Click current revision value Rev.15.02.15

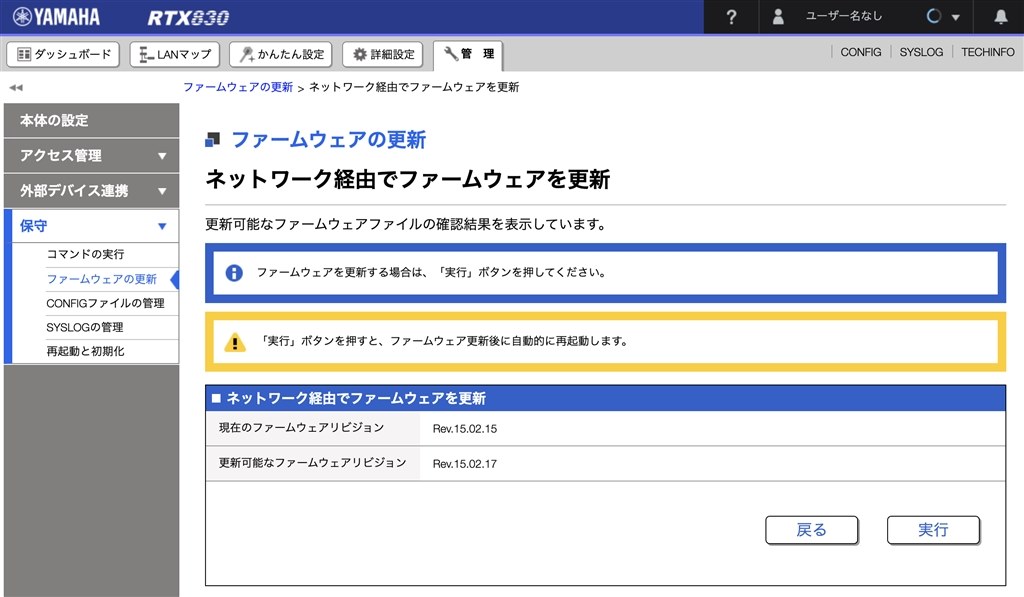tap(464, 429)
